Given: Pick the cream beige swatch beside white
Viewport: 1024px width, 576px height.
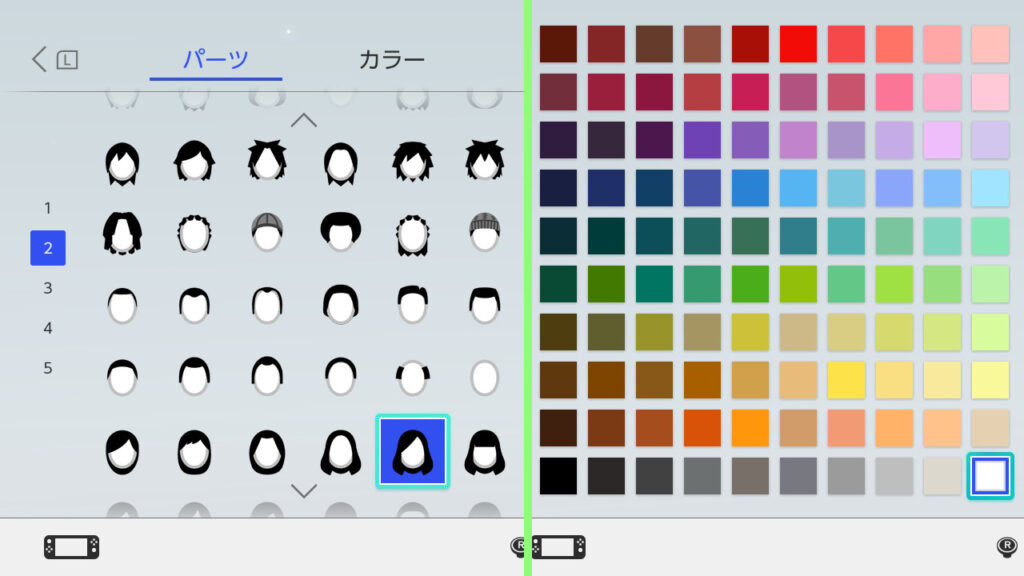Looking at the screenshot, I should pyautogui.click(x=942, y=476).
